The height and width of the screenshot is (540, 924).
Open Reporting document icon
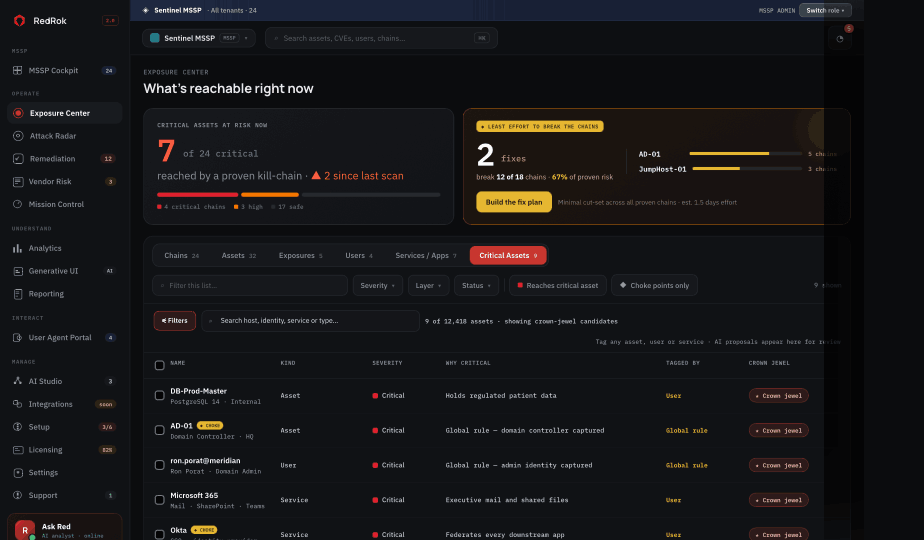point(18,294)
